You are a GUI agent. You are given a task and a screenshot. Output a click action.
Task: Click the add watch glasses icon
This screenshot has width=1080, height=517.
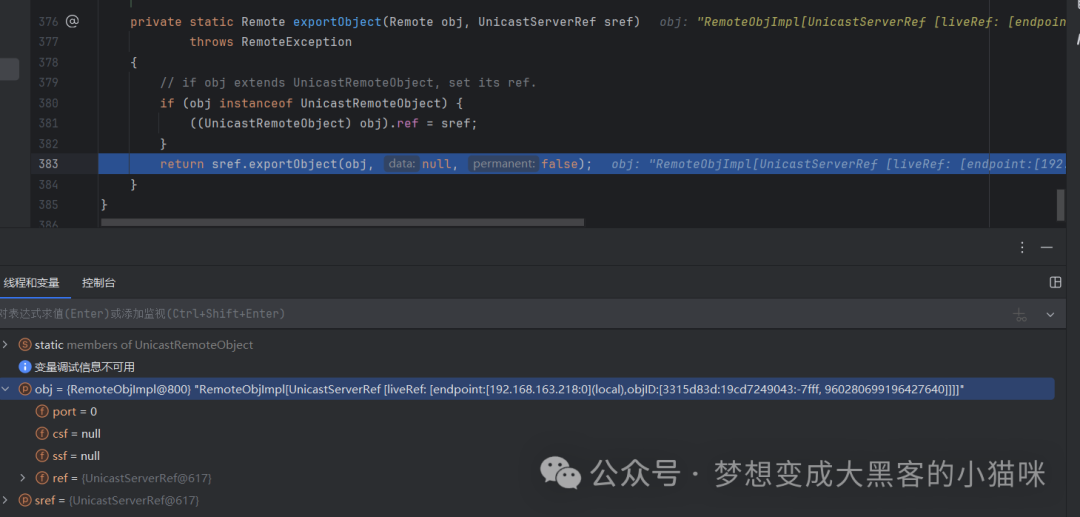click(1020, 314)
